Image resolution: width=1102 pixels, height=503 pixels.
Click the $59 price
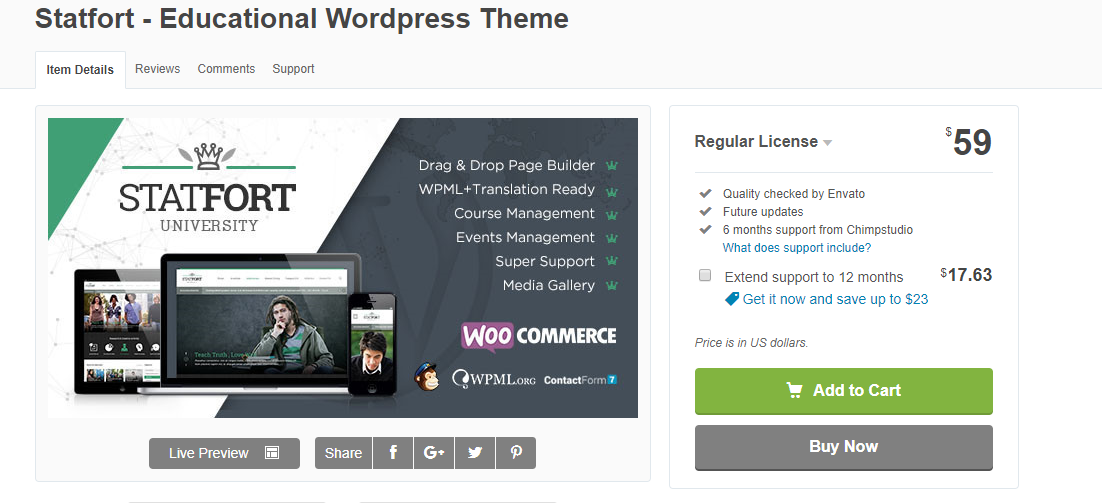968,143
